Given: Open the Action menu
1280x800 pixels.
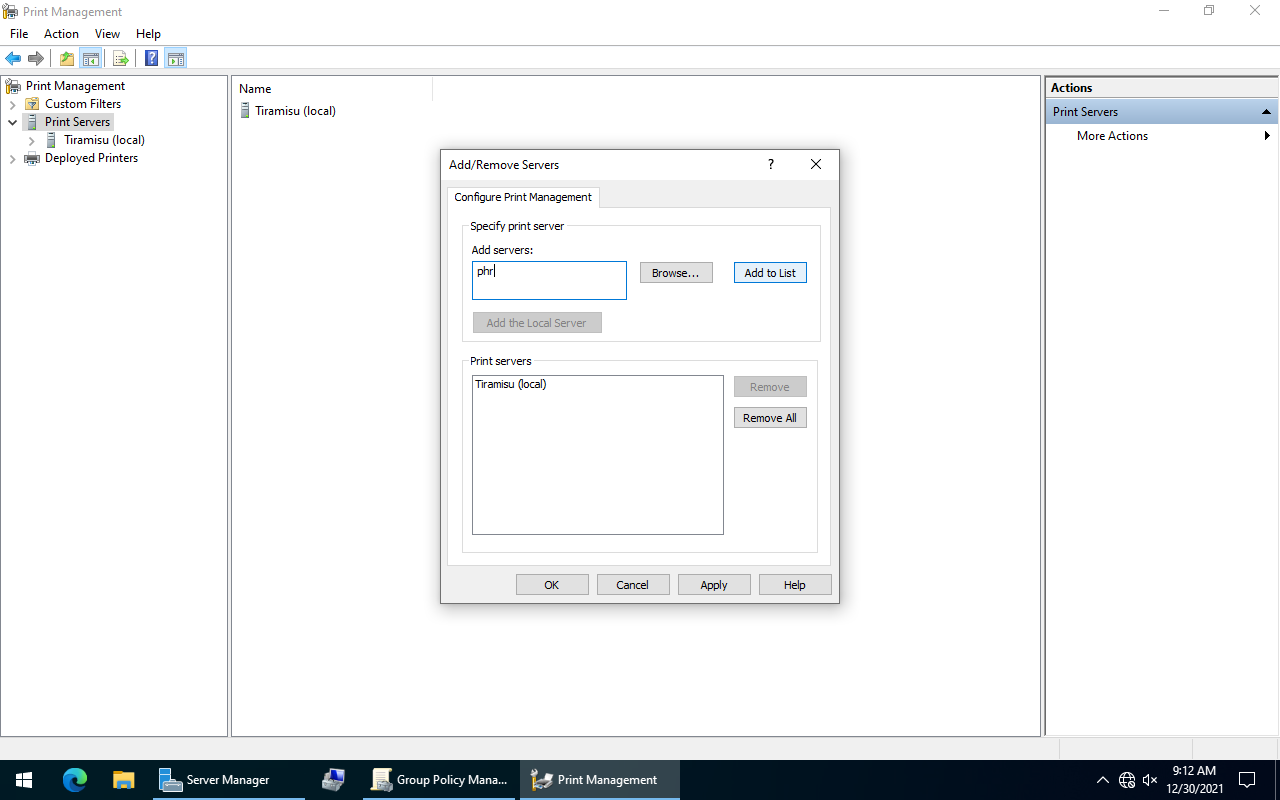Looking at the screenshot, I should 61,34.
